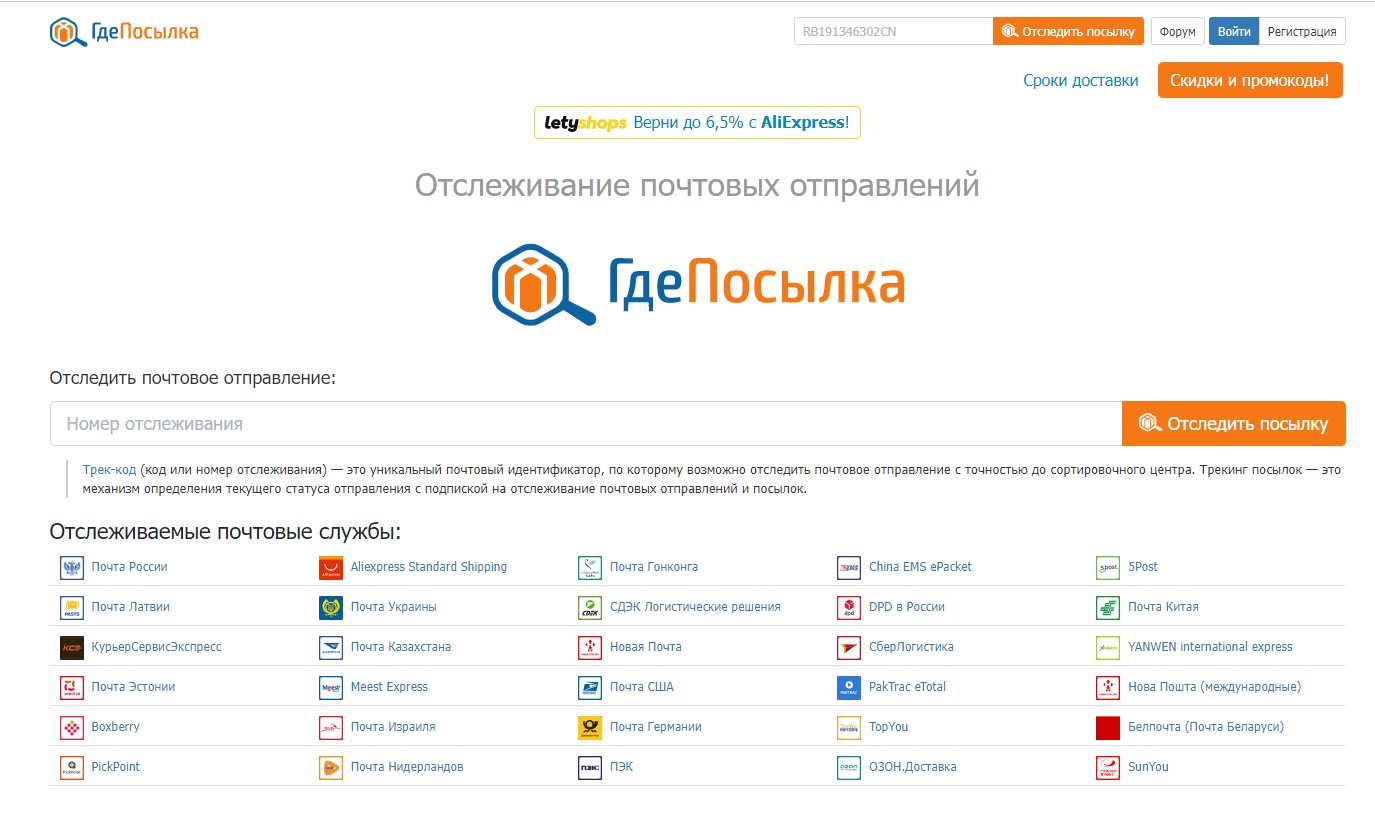1375x816 pixels.
Task: Click the Новая Почта logo icon
Action: pos(590,648)
